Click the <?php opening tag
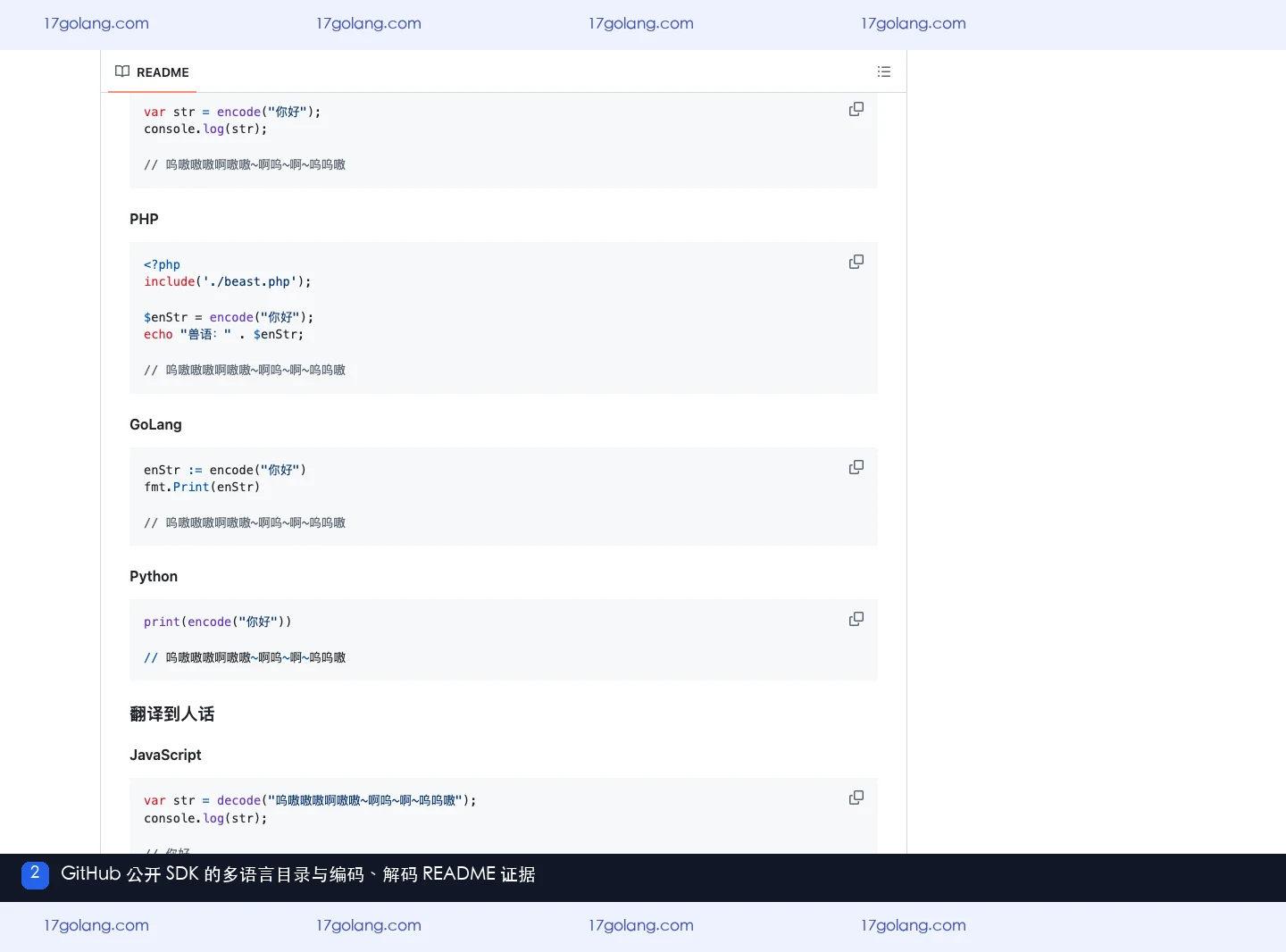This screenshot has width=1286, height=952. click(x=162, y=264)
